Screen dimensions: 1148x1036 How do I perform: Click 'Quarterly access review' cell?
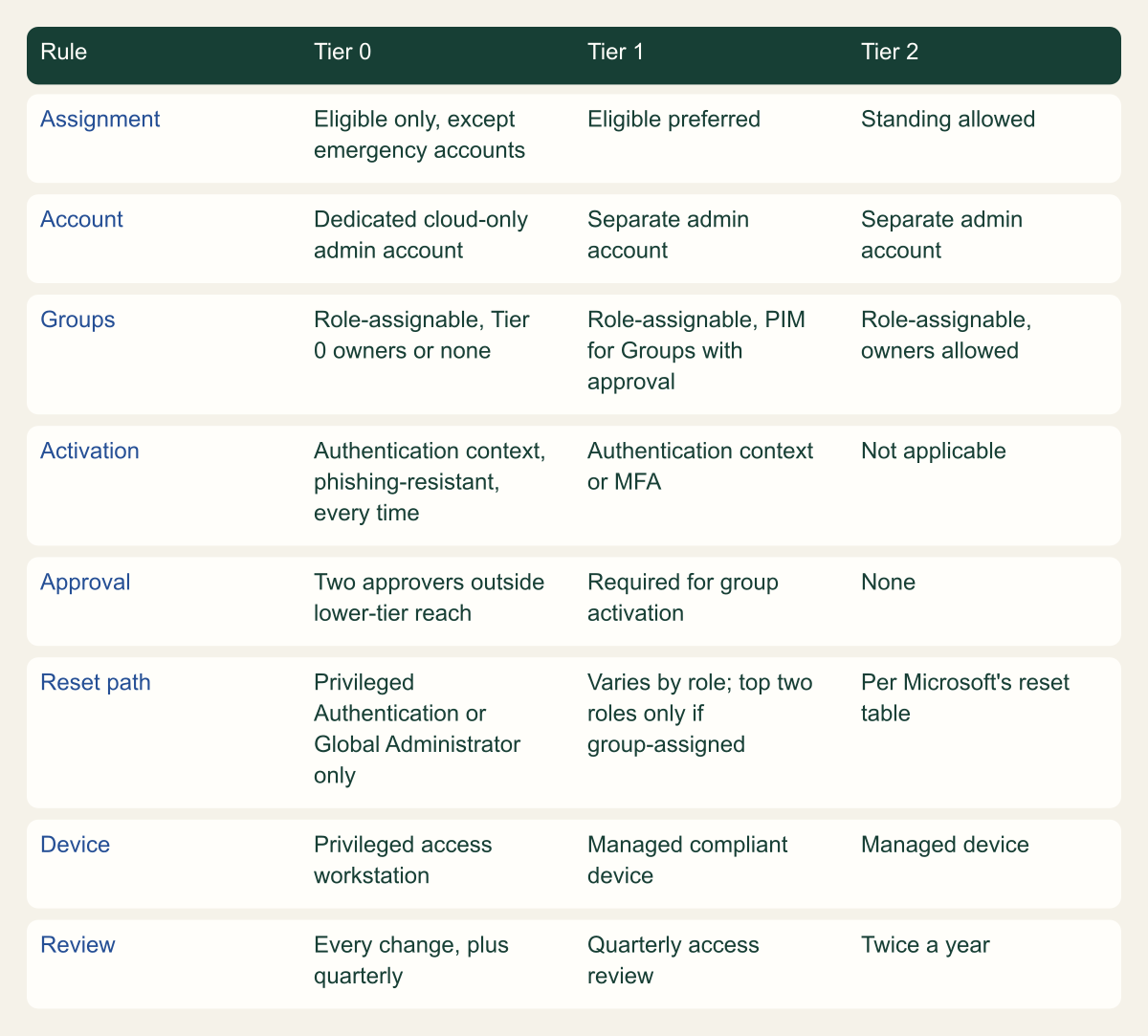pos(673,960)
